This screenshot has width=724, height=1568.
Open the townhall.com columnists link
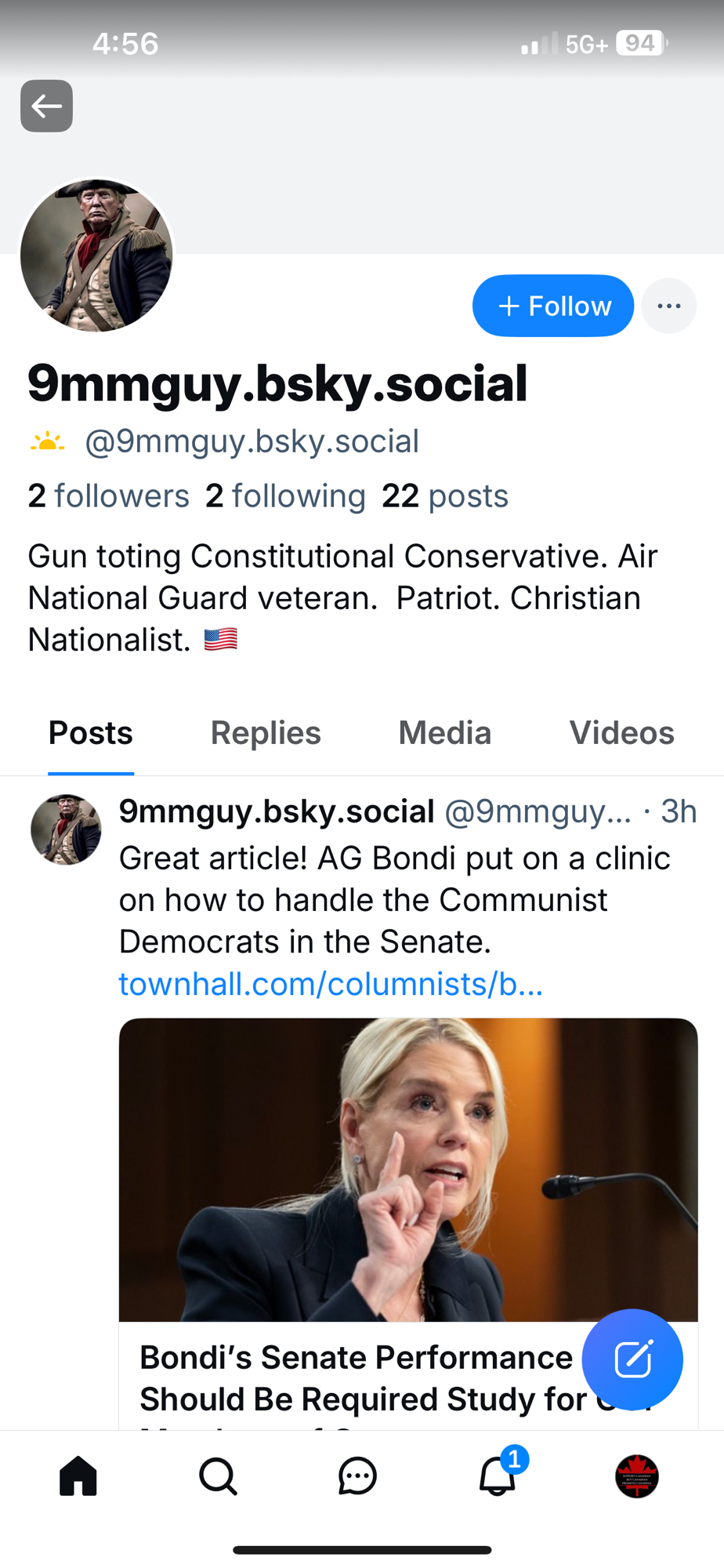coord(331,984)
